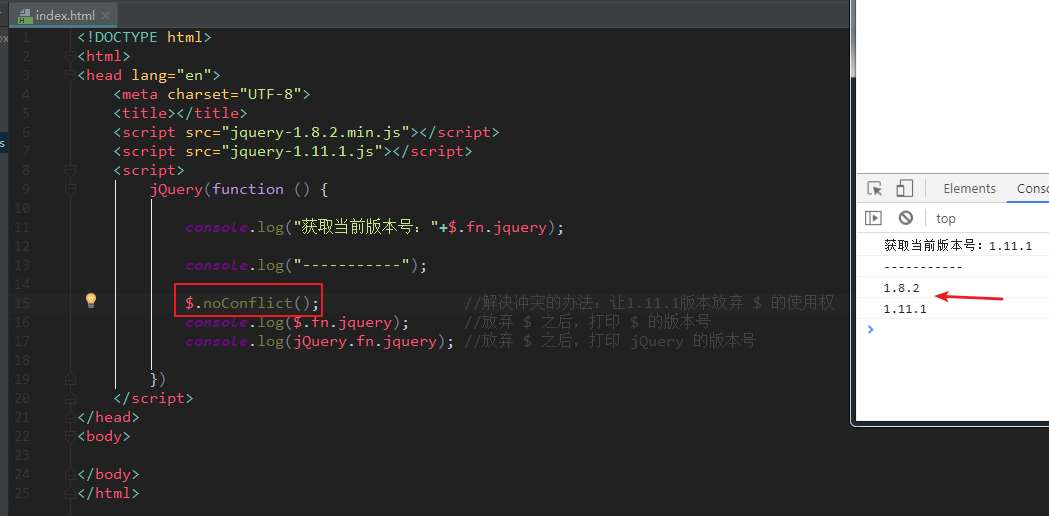1049x516 pixels.
Task: Open the 'top' JavaScript context dropdown
Action: click(x=946, y=218)
